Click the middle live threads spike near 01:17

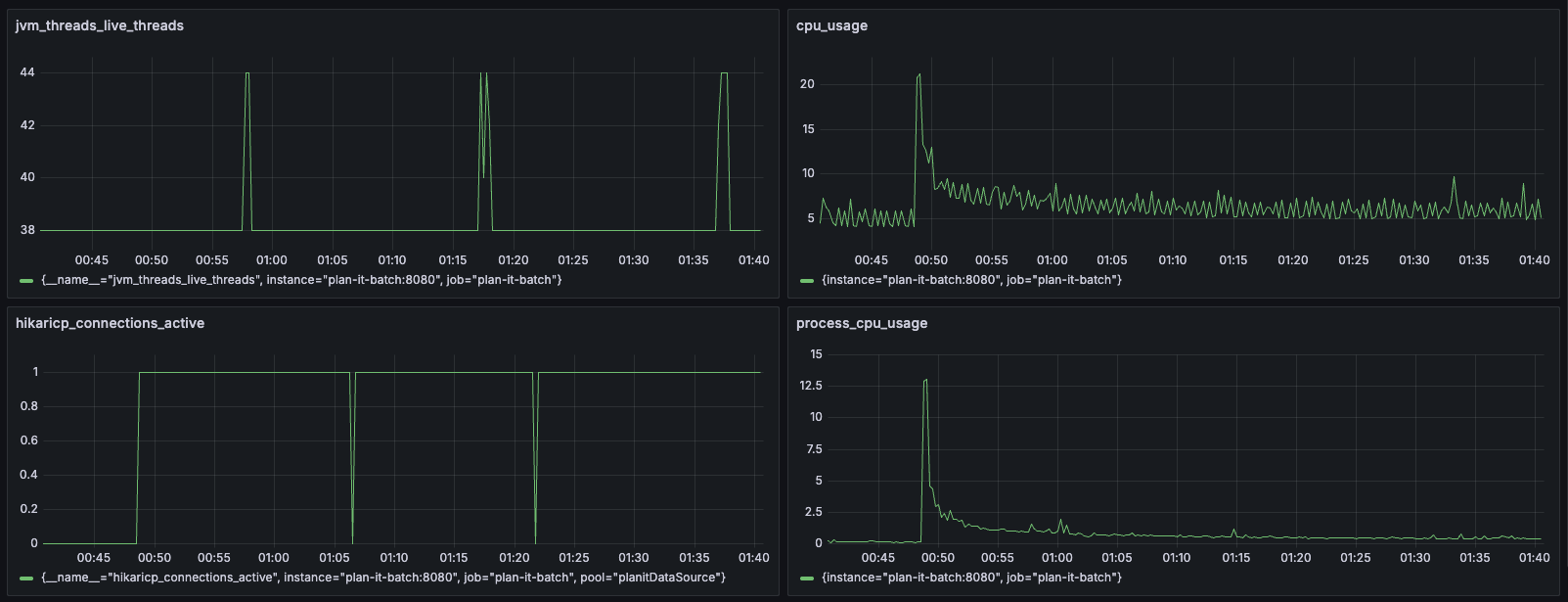point(483,76)
